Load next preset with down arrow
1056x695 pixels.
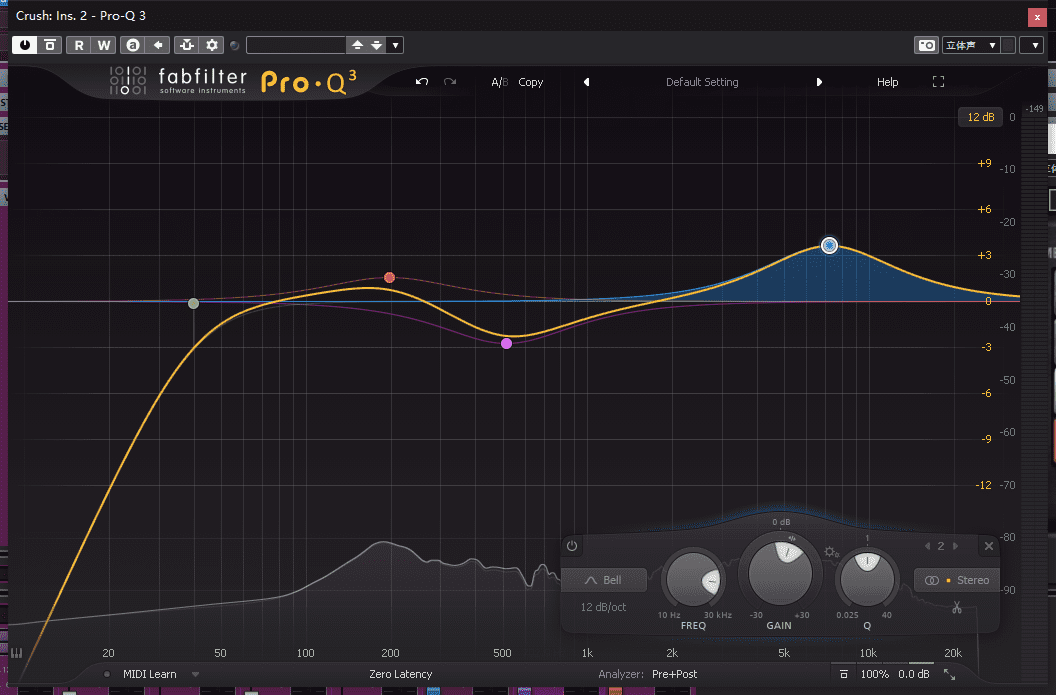376,45
